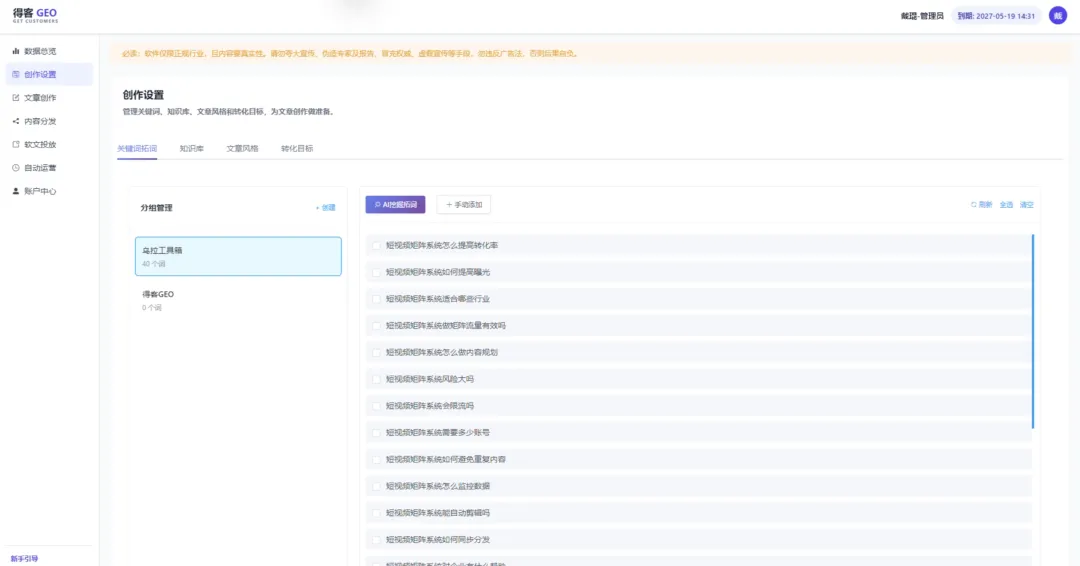Select the 乌拉工具箱 keyword group
Image resolution: width=1080 pixels, height=566 pixels.
(x=238, y=256)
